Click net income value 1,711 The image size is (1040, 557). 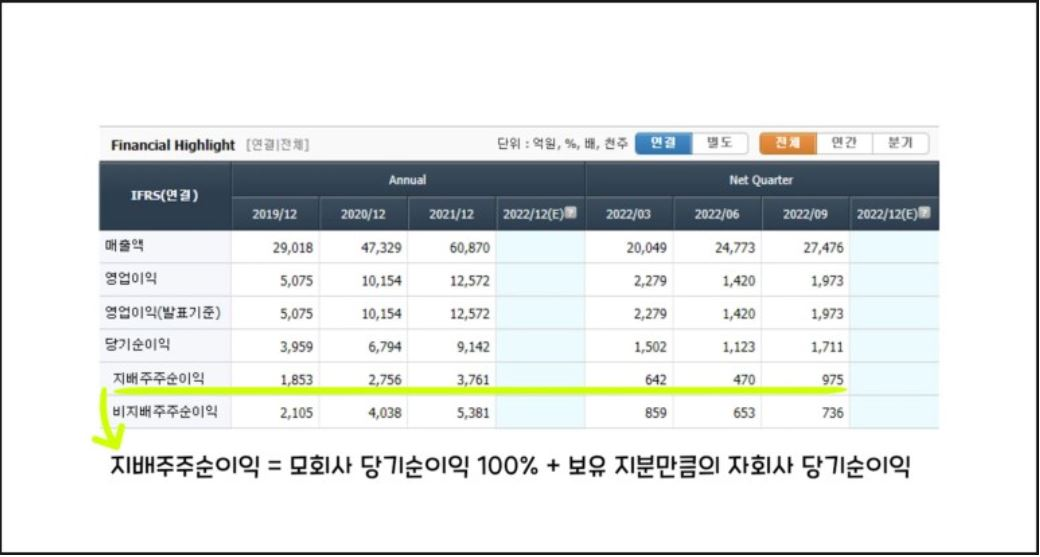[x=827, y=347]
